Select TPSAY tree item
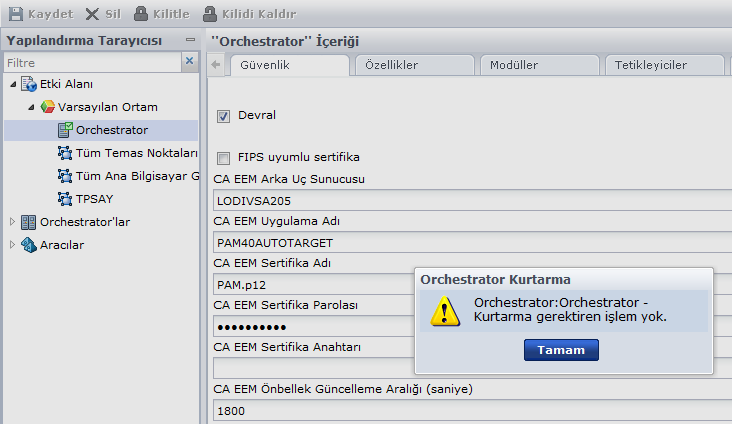Image resolution: width=732 pixels, height=424 pixels. (x=95, y=199)
